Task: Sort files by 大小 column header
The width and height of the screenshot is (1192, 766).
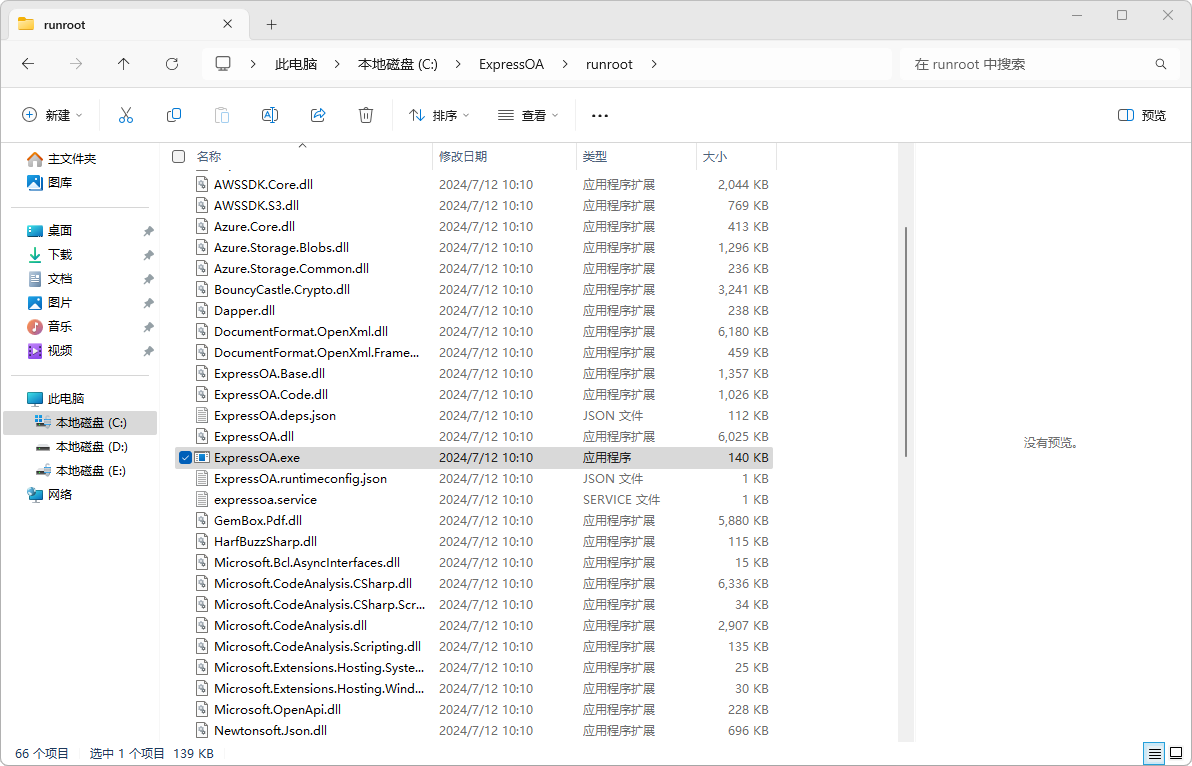Action: pos(715,157)
